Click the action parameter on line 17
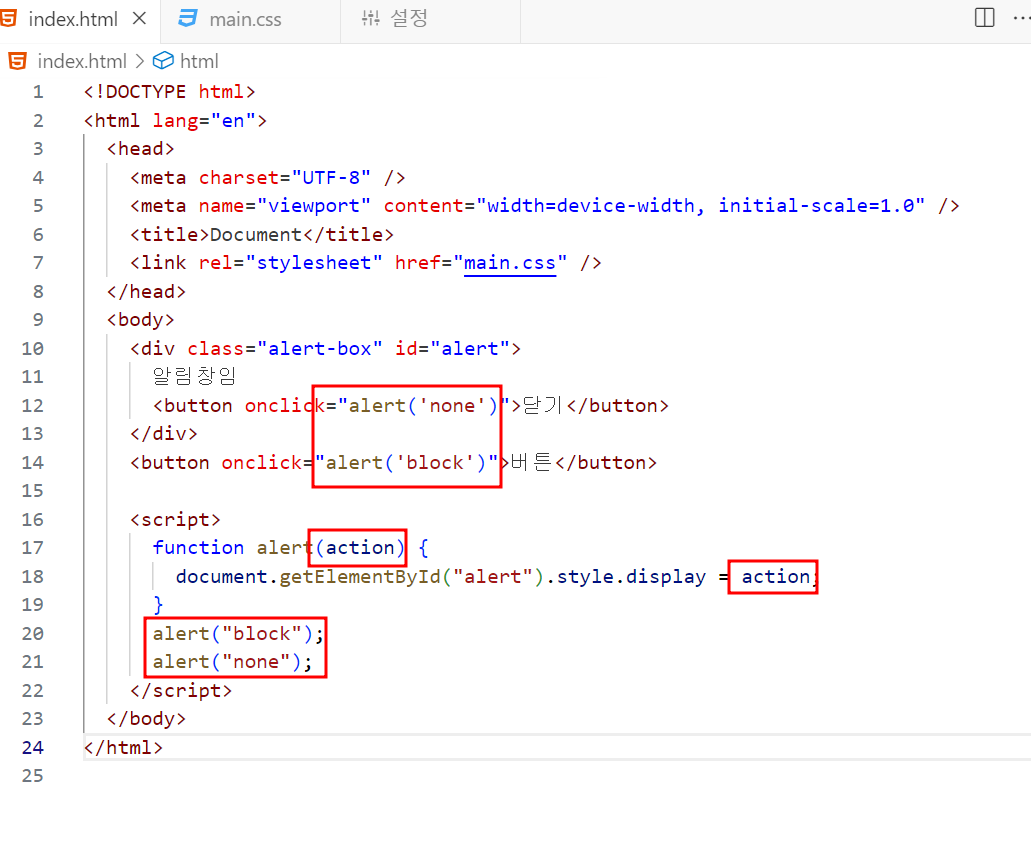Viewport: 1031px width, 851px height. coord(360,548)
